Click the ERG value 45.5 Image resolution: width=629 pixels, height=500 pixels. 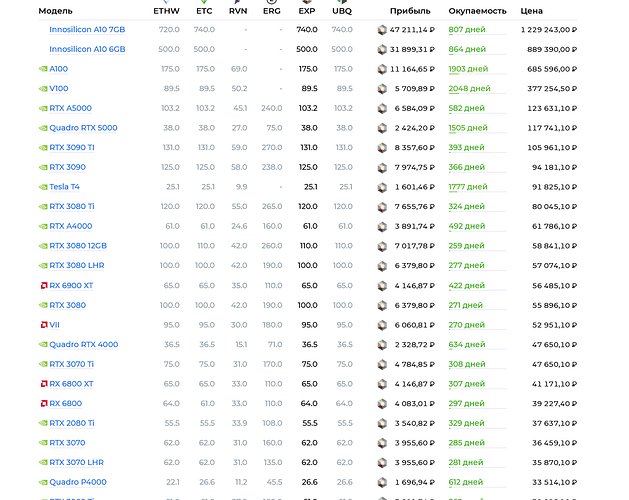click(274, 482)
